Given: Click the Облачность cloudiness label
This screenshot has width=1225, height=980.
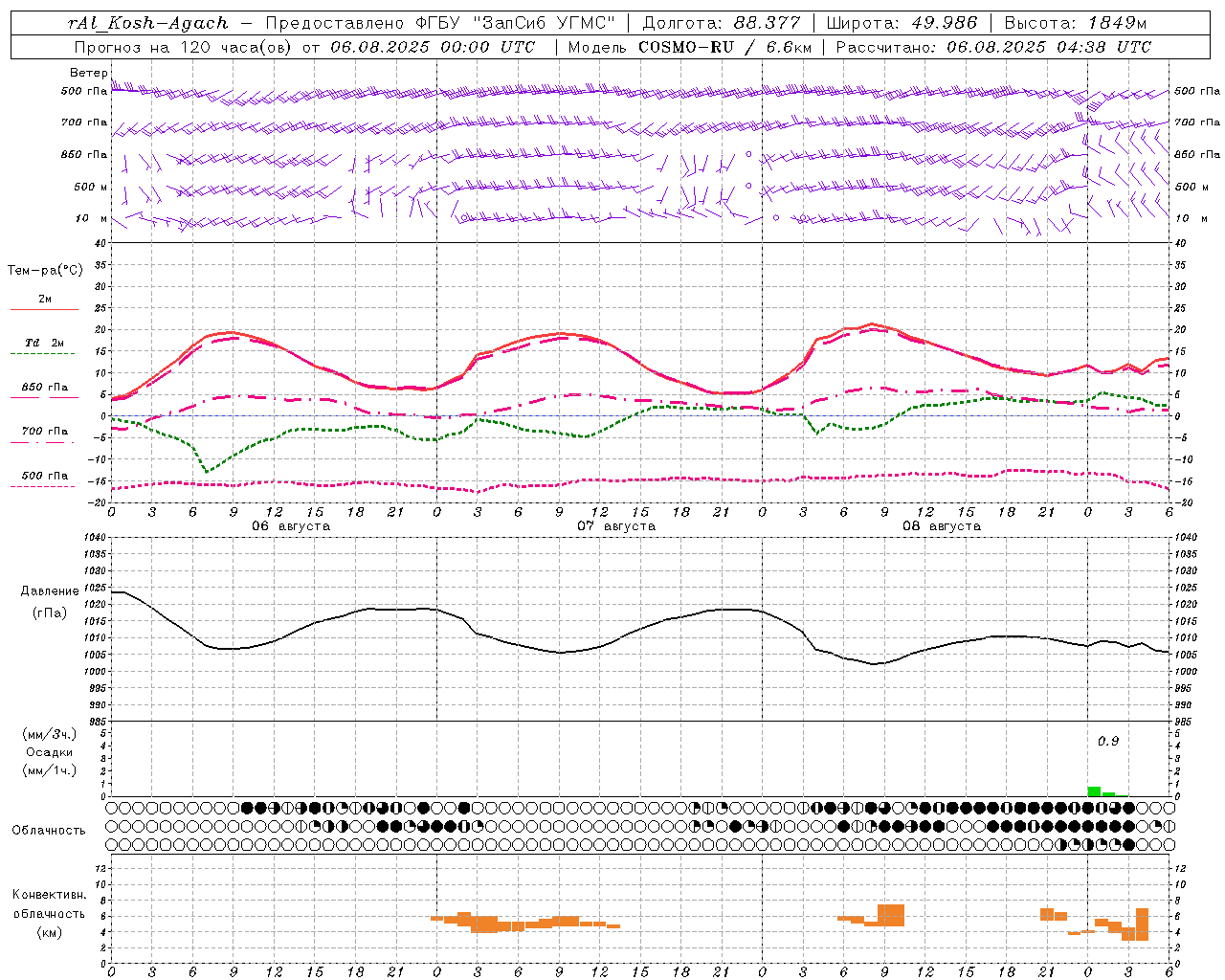Looking at the screenshot, I should coord(49,830).
